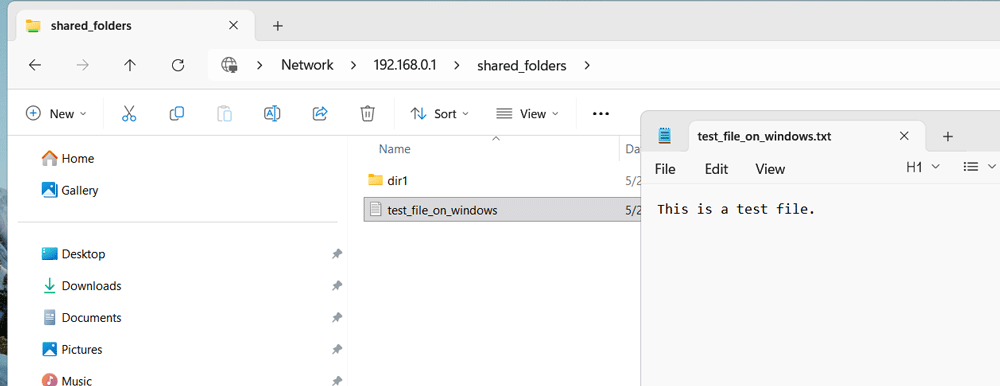Go back with the left arrow
The image size is (1000, 386).
point(35,65)
